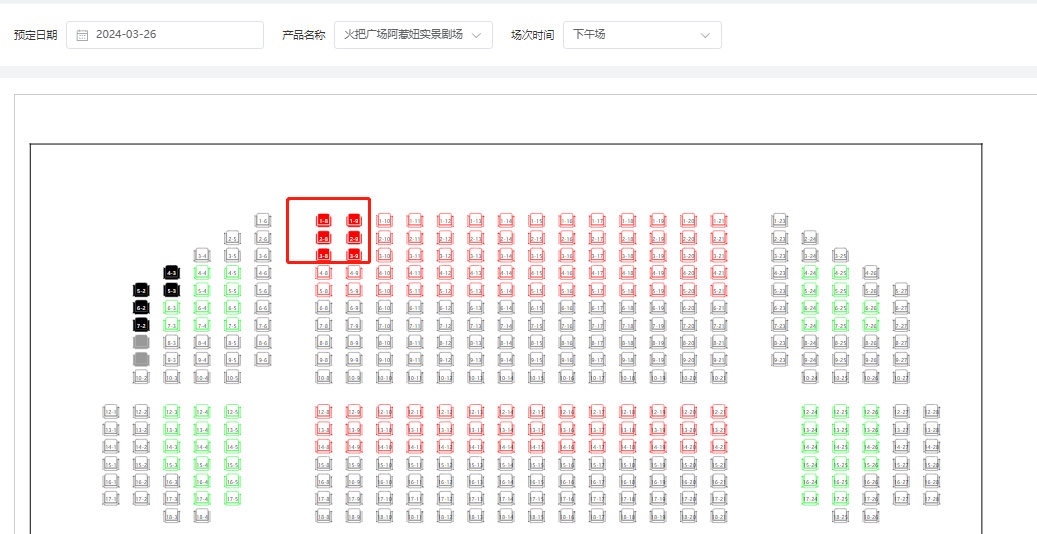The width and height of the screenshot is (1037, 534).
Task: Select green seat 4-25
Action: [x=840, y=272]
